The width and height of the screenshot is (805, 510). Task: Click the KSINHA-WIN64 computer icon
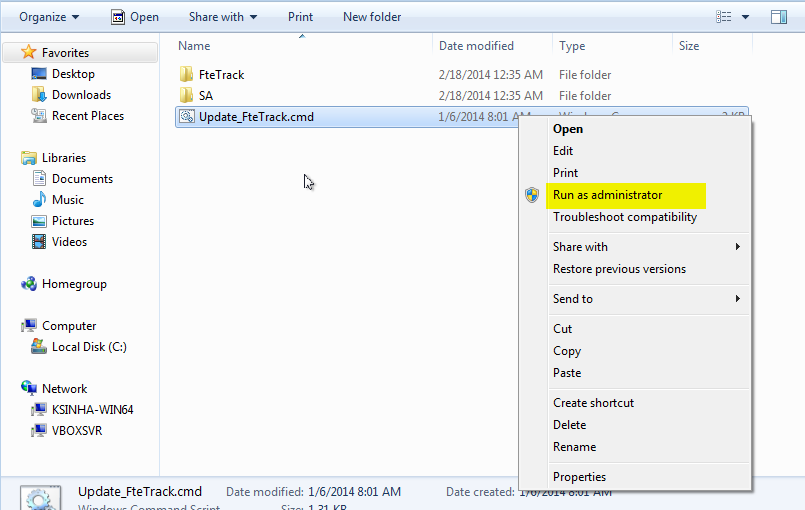(x=39, y=409)
